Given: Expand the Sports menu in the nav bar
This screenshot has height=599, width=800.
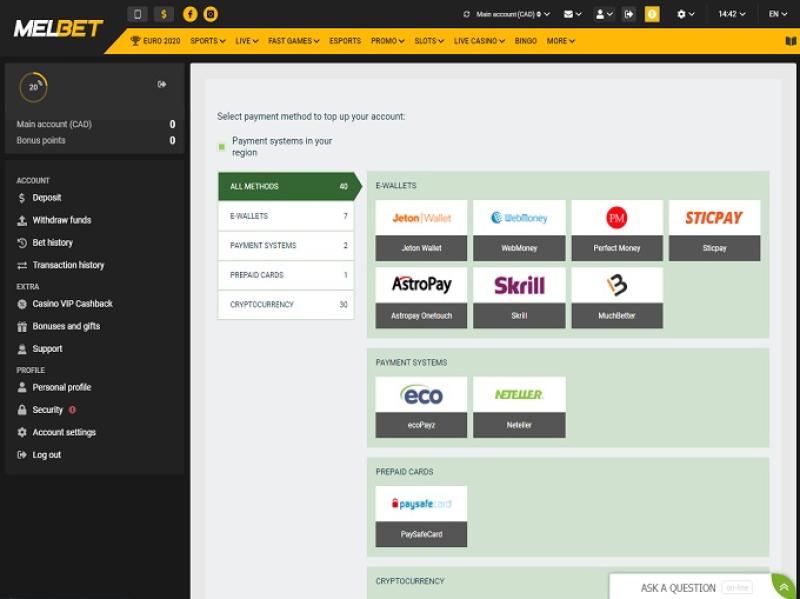Looking at the screenshot, I should pos(206,41).
